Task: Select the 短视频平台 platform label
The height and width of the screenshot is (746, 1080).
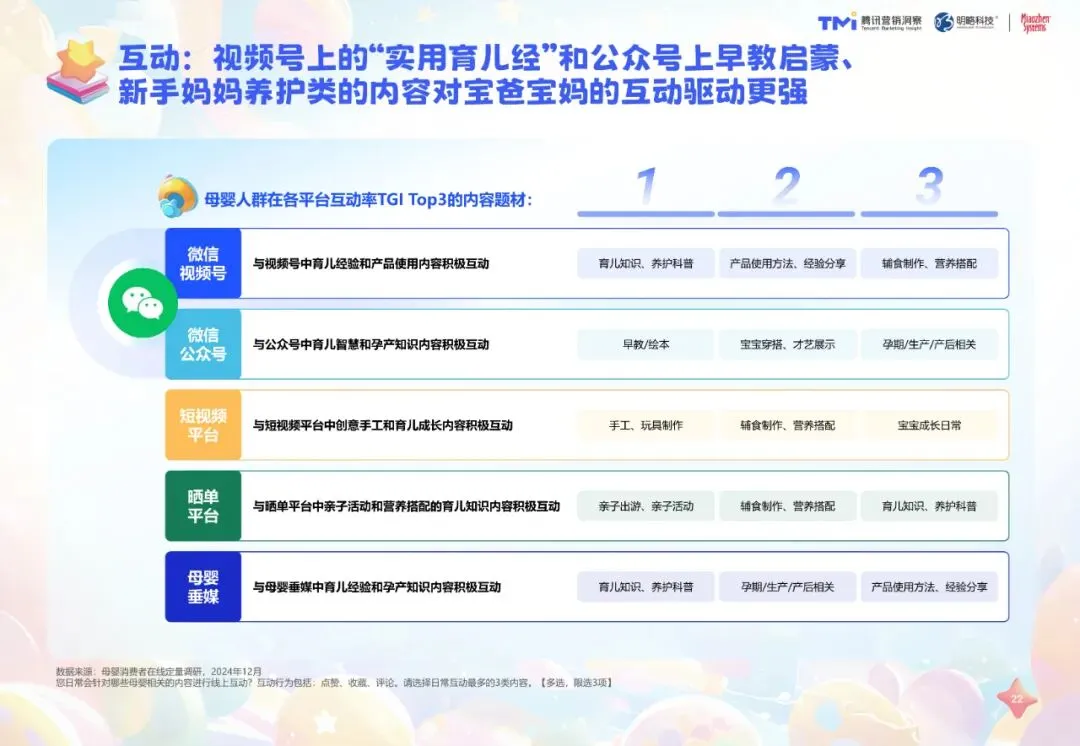Action: 203,425
